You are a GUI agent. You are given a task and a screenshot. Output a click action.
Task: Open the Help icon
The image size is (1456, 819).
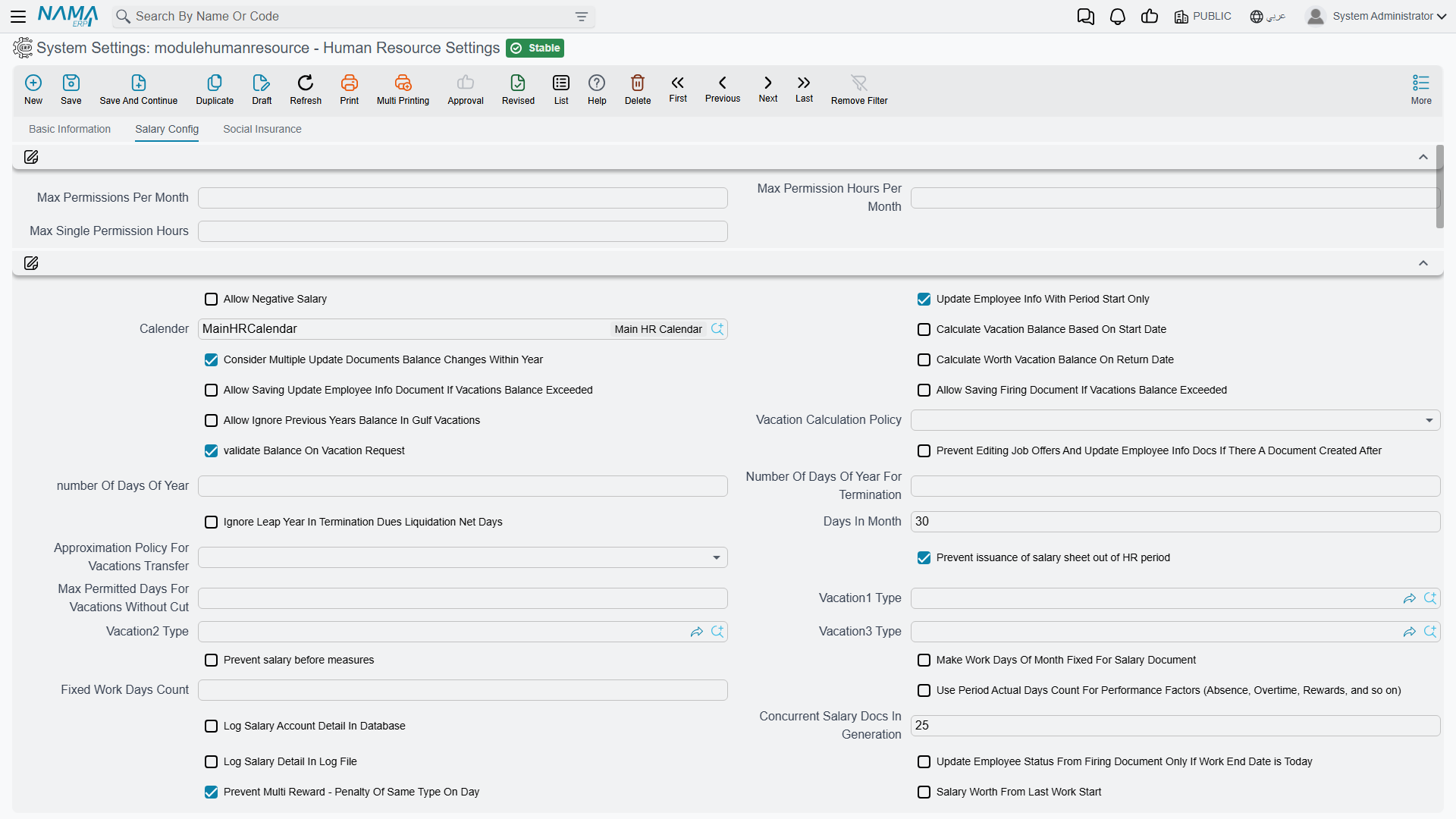point(597,83)
